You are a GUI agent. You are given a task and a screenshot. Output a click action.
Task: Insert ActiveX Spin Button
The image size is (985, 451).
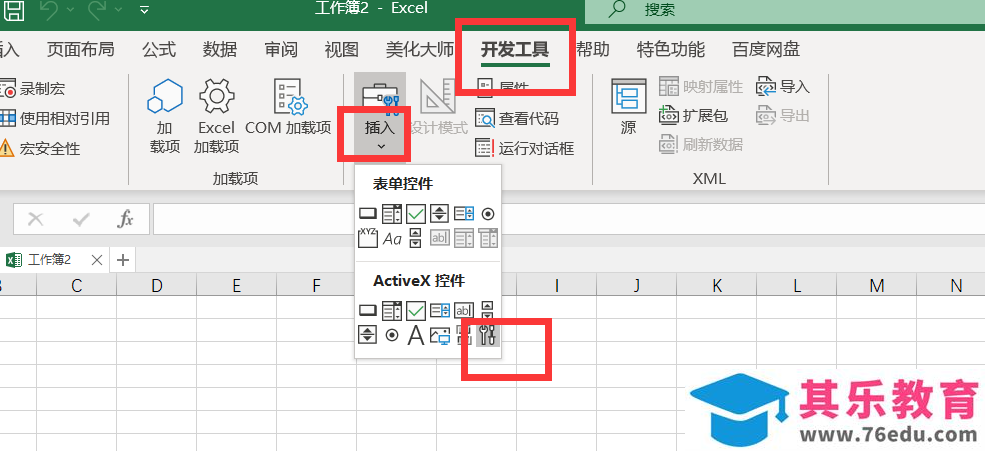click(367, 335)
